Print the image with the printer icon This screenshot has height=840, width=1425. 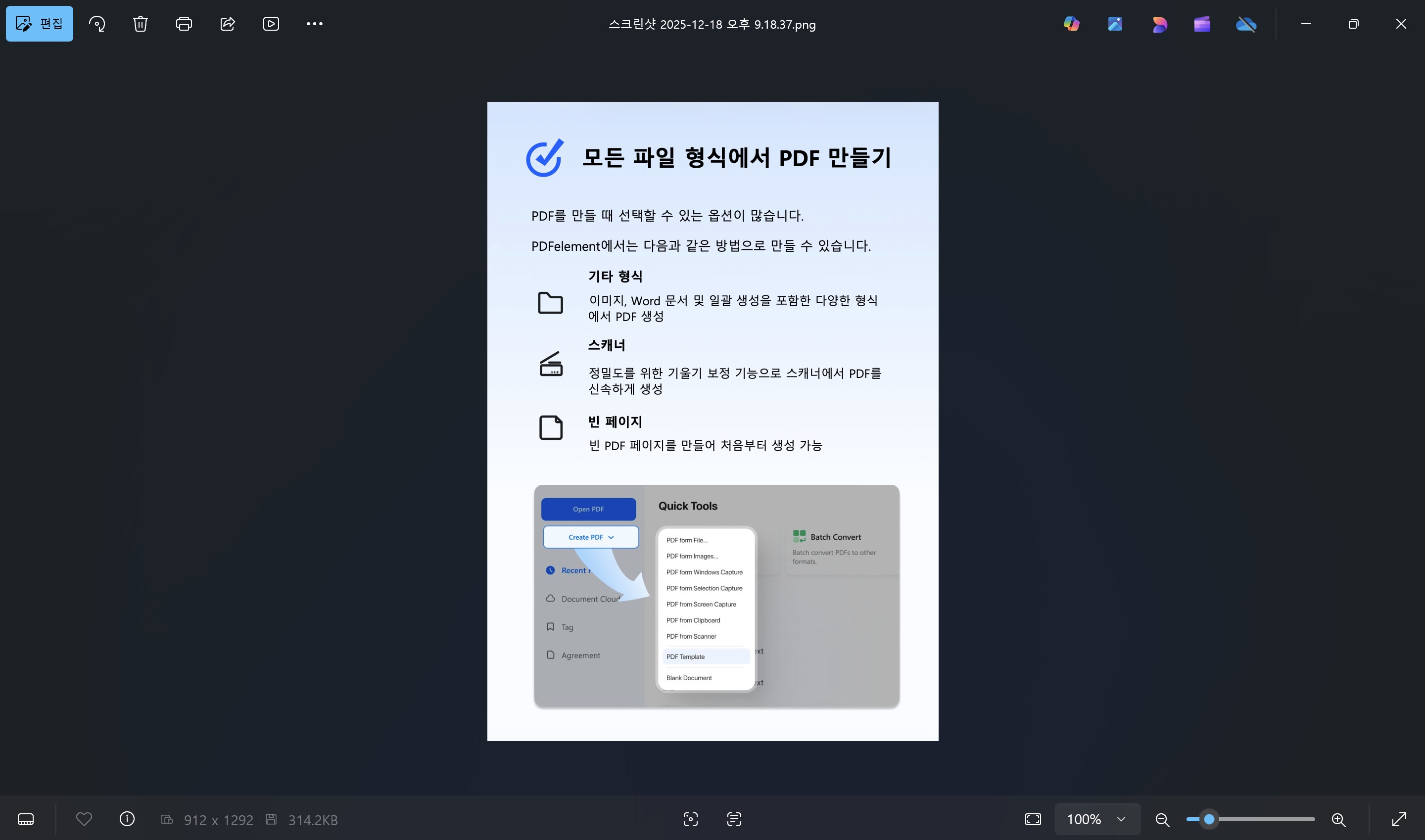184,24
